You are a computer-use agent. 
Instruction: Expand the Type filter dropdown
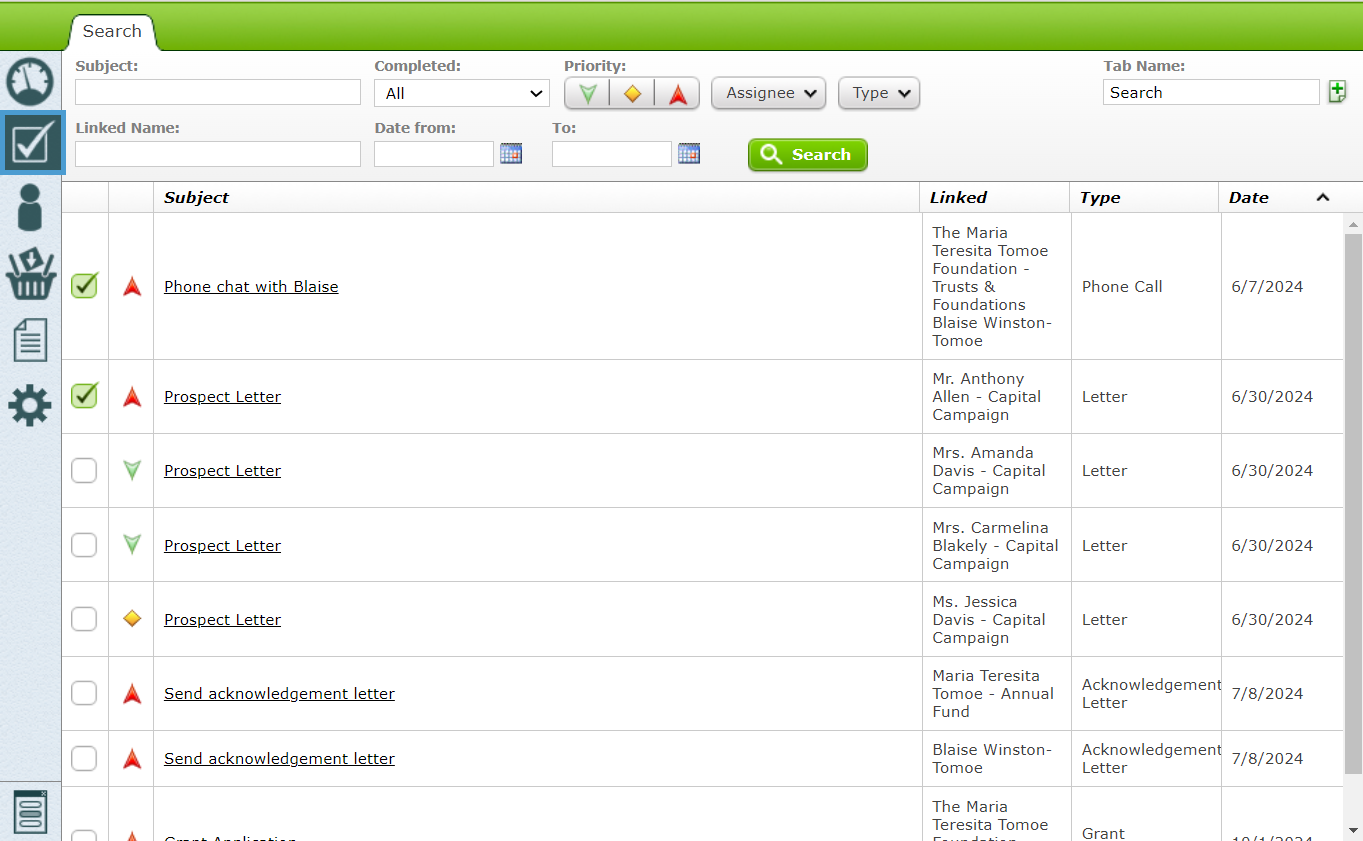pyautogui.click(x=879, y=93)
